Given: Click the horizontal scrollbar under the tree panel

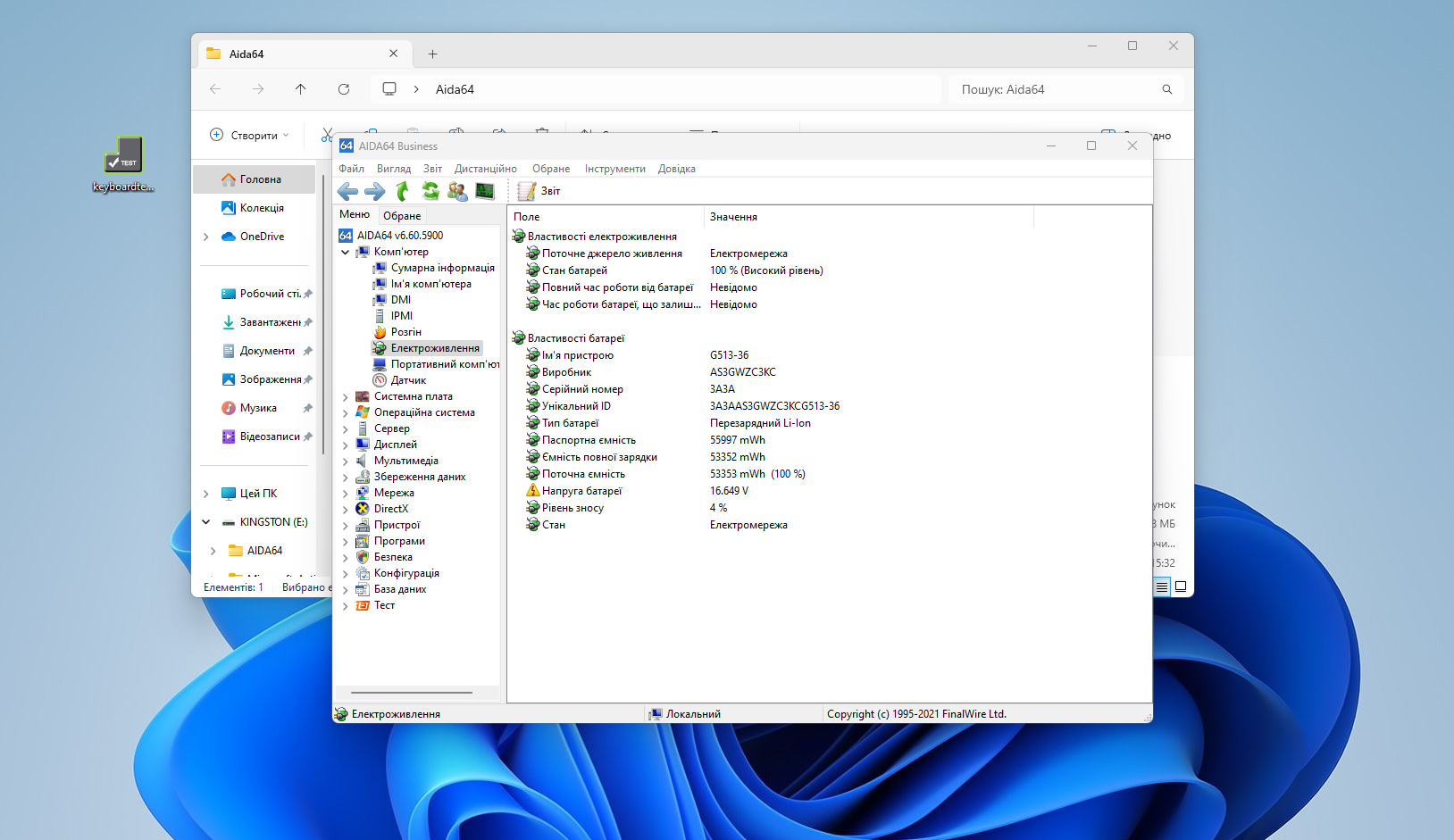Looking at the screenshot, I should (x=412, y=693).
